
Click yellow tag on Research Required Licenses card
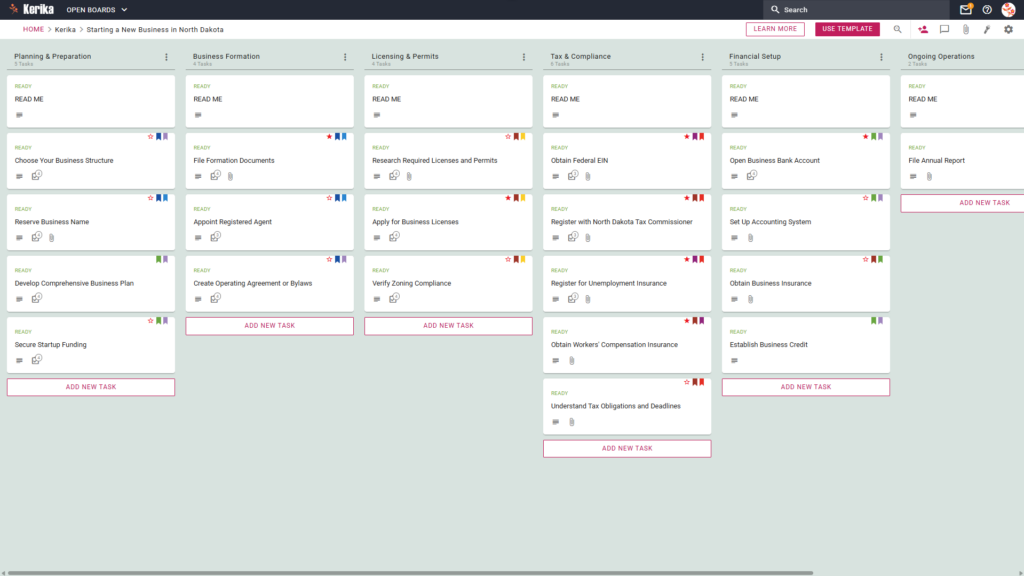(523, 136)
